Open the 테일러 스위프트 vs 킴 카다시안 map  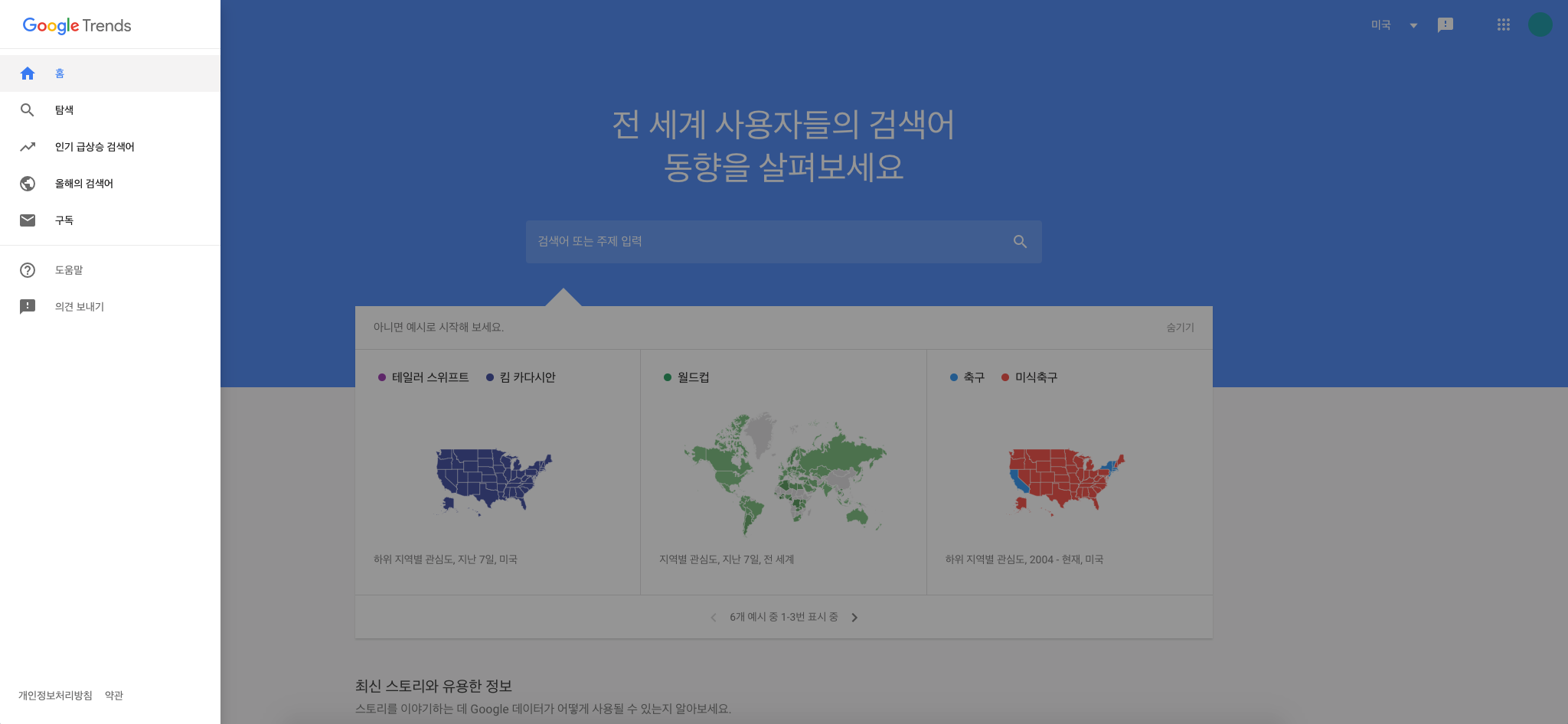click(494, 481)
